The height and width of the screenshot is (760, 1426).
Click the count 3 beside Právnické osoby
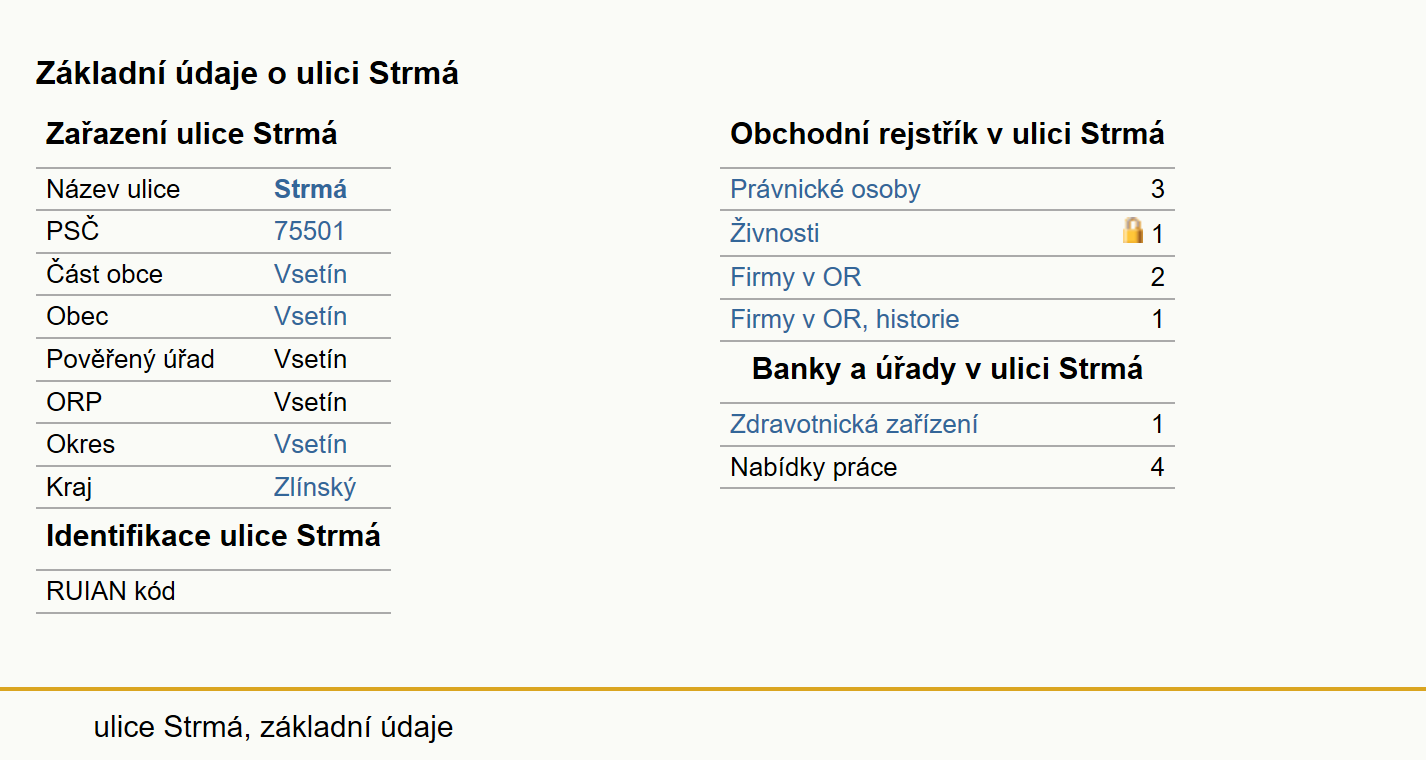pyautogui.click(x=1157, y=189)
